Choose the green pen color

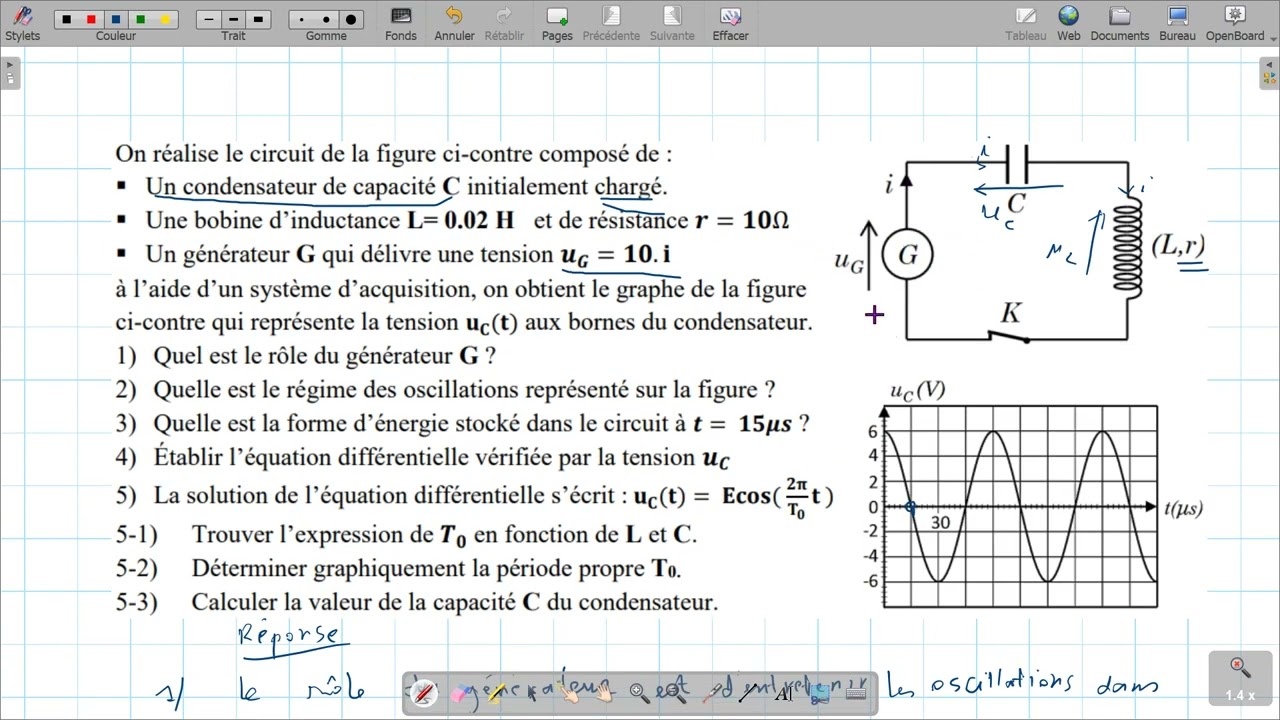click(x=140, y=19)
